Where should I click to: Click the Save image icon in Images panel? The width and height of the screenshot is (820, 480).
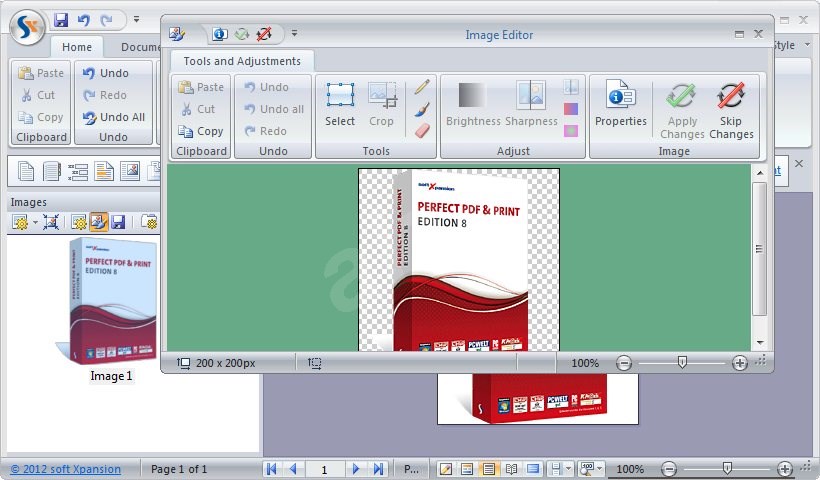(x=118, y=222)
